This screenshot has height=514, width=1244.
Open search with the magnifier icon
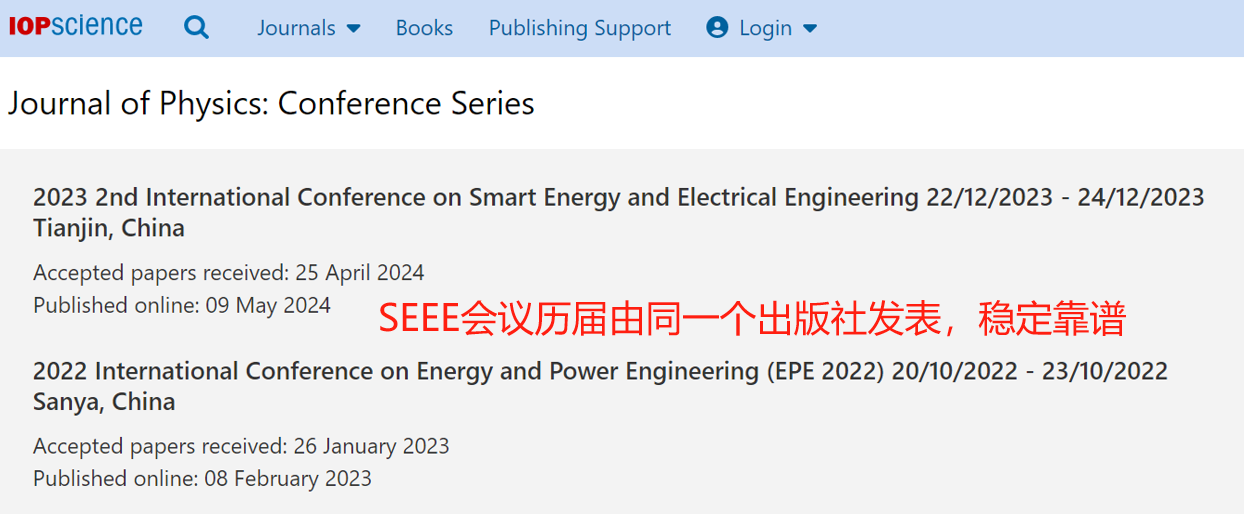click(x=197, y=28)
